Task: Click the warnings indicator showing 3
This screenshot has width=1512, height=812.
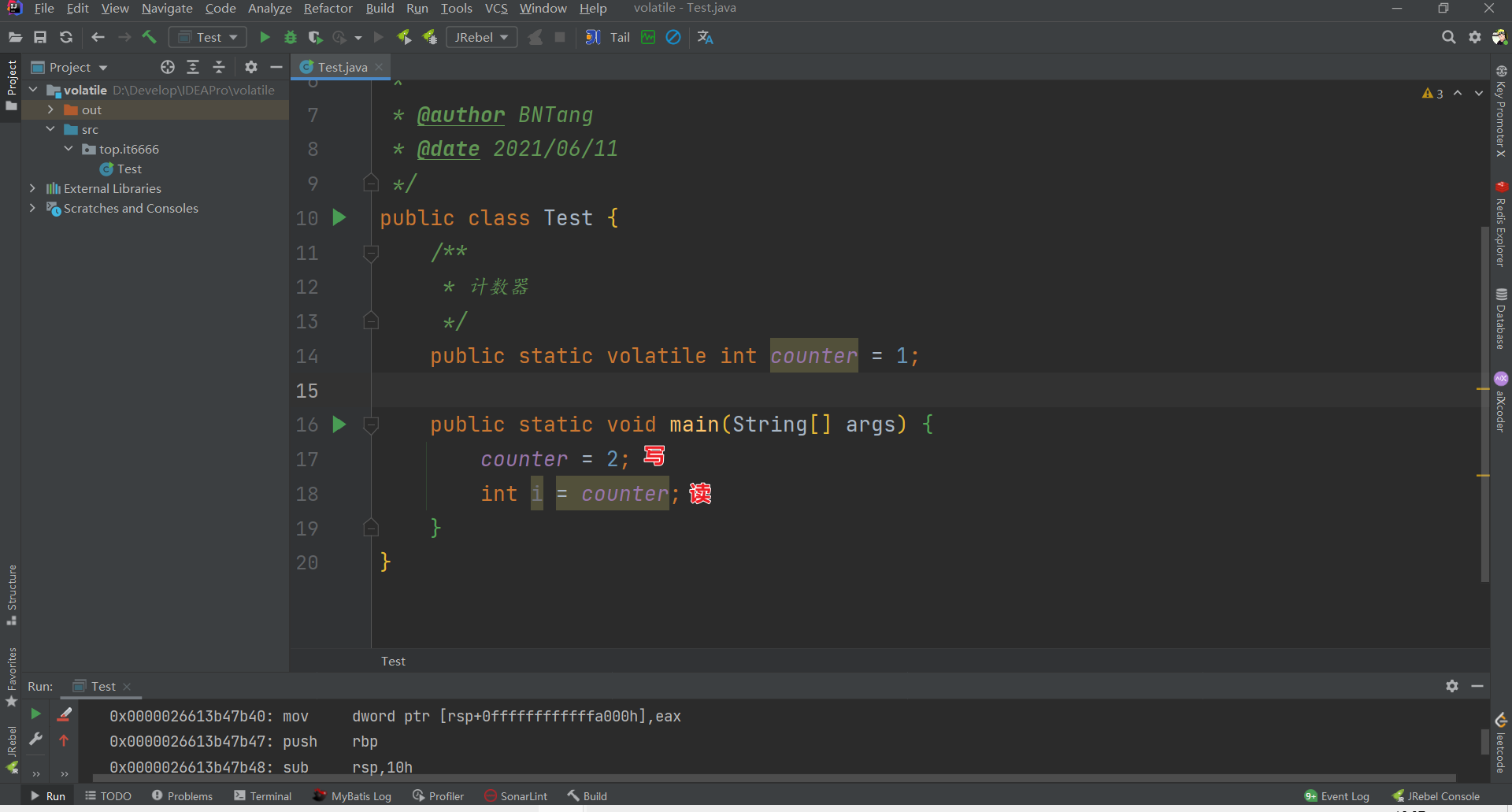Action: click(1432, 93)
